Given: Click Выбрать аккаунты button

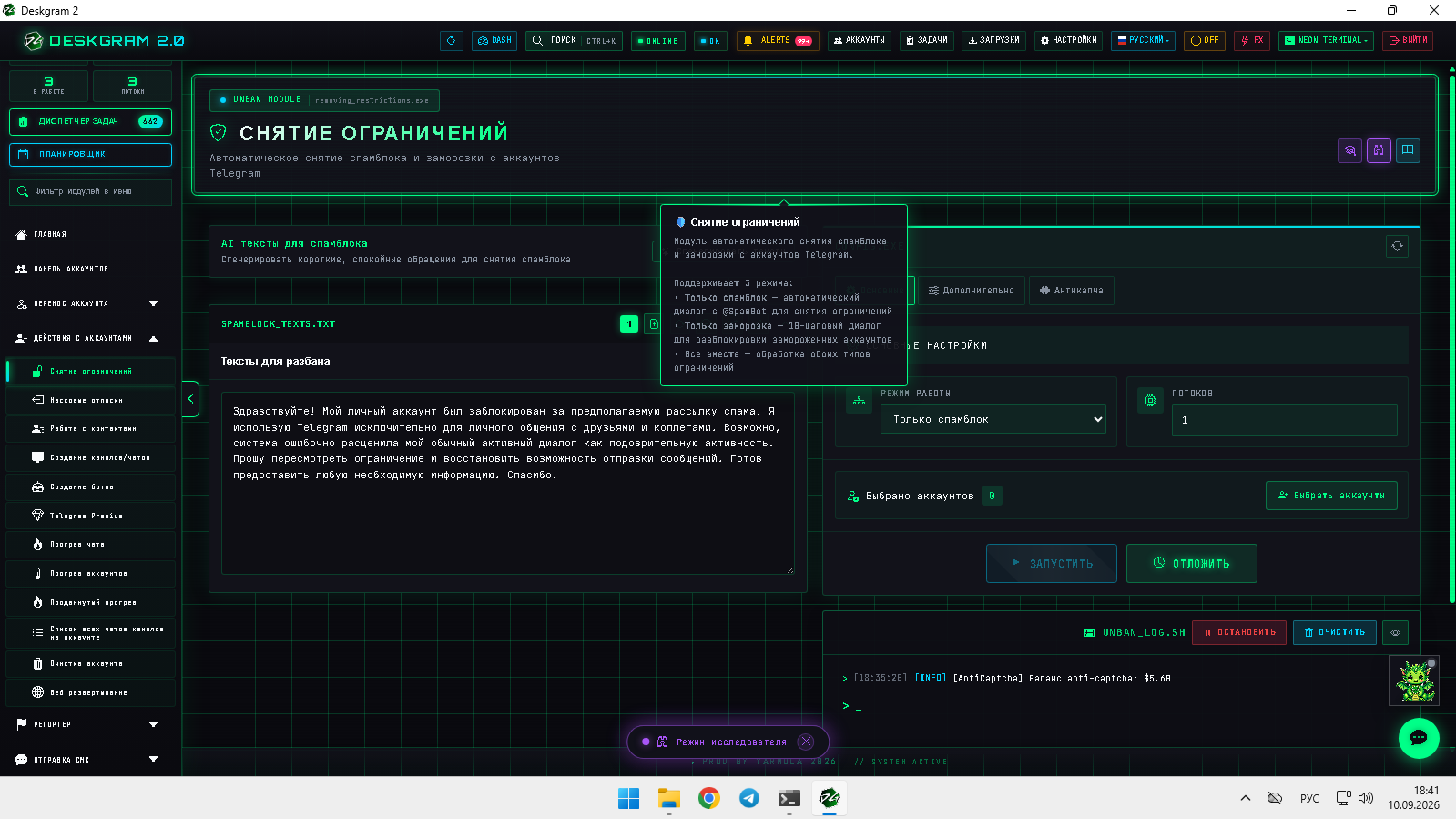Looking at the screenshot, I should click(x=1331, y=496).
